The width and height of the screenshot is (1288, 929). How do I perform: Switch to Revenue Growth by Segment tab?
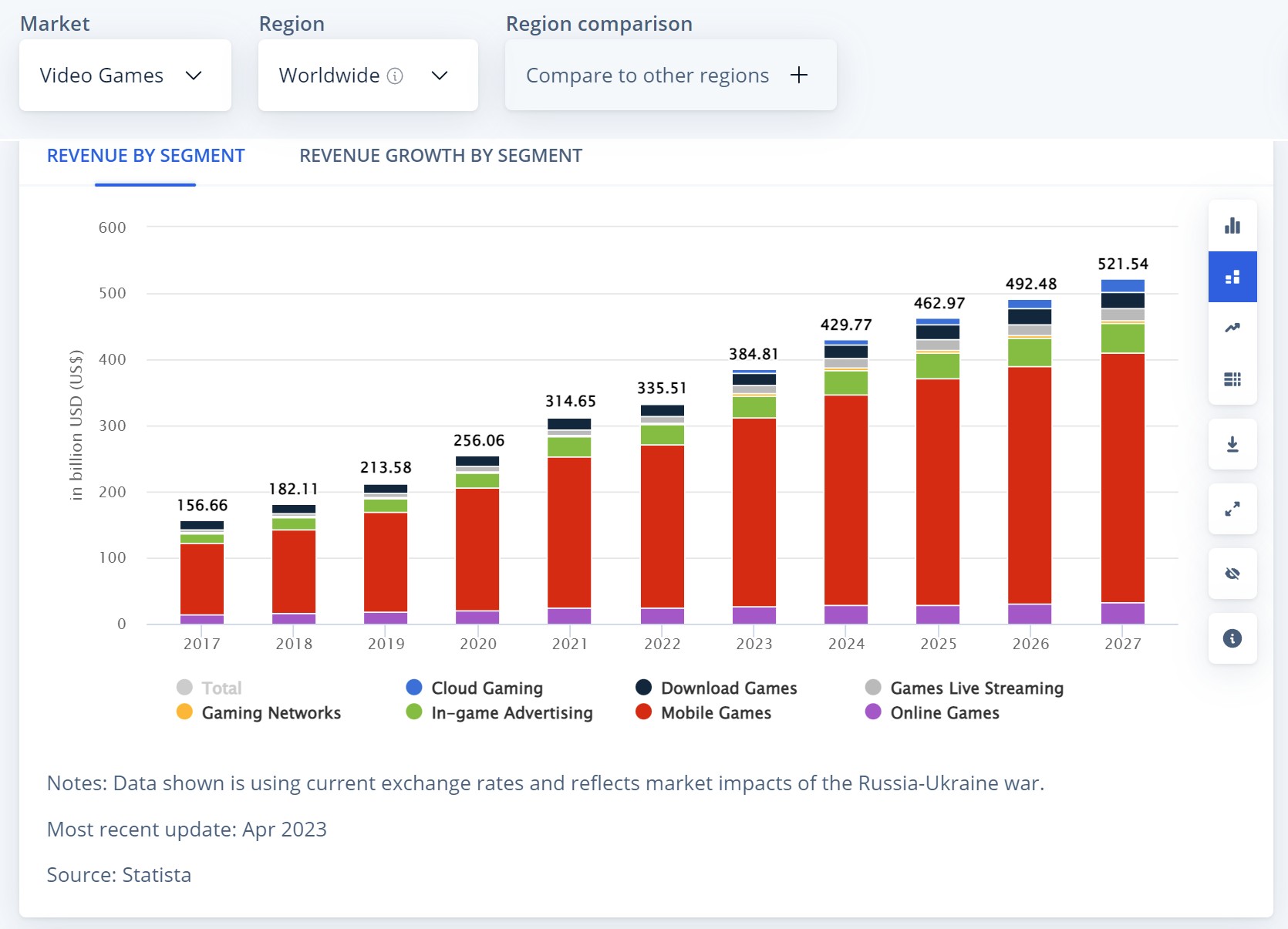(440, 156)
